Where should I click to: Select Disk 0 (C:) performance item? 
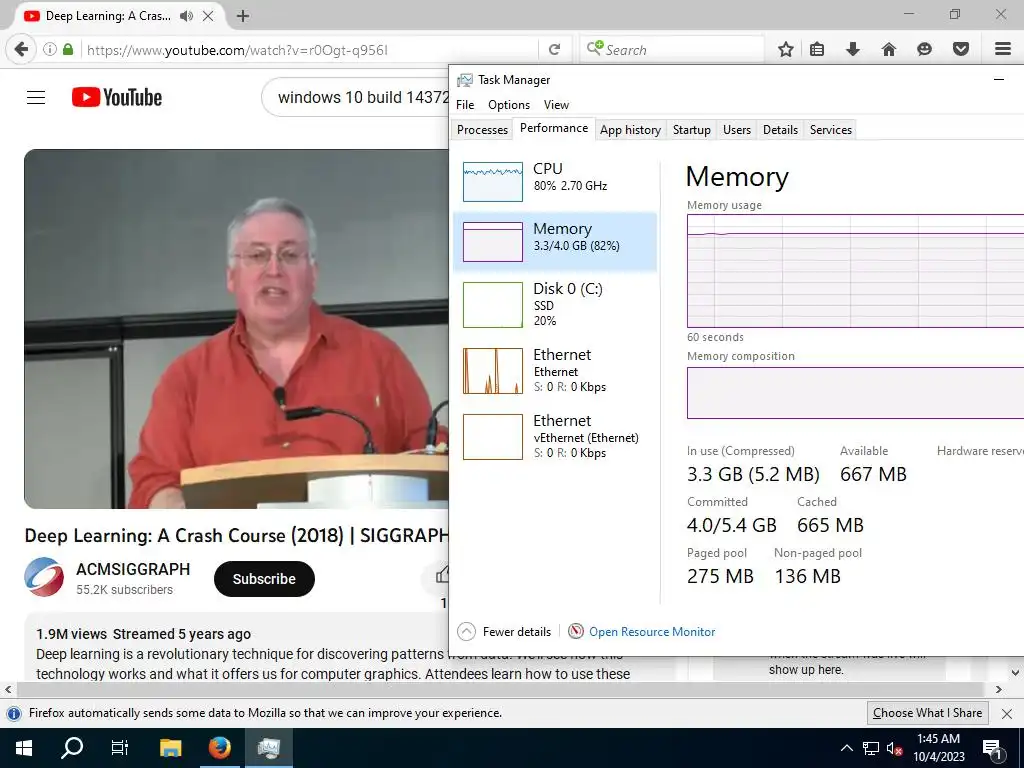coord(555,304)
